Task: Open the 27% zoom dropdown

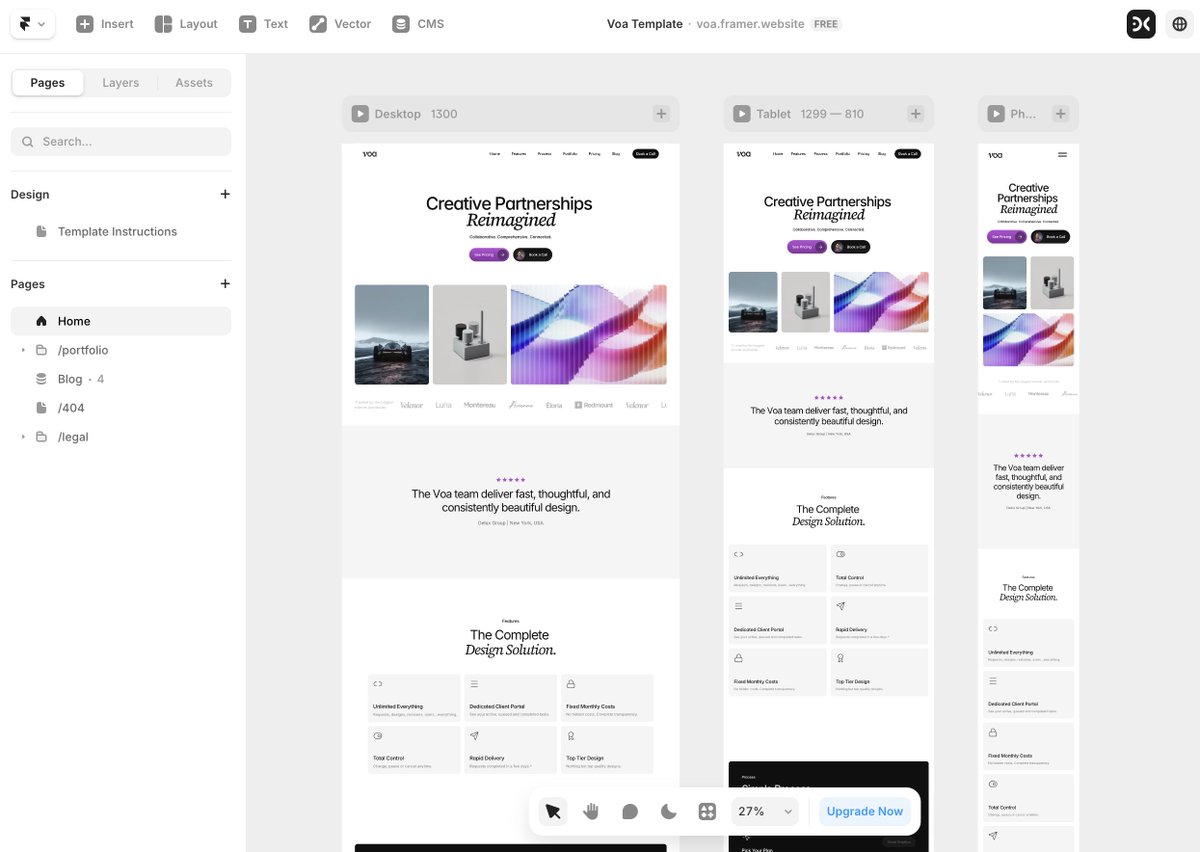Action: point(766,811)
